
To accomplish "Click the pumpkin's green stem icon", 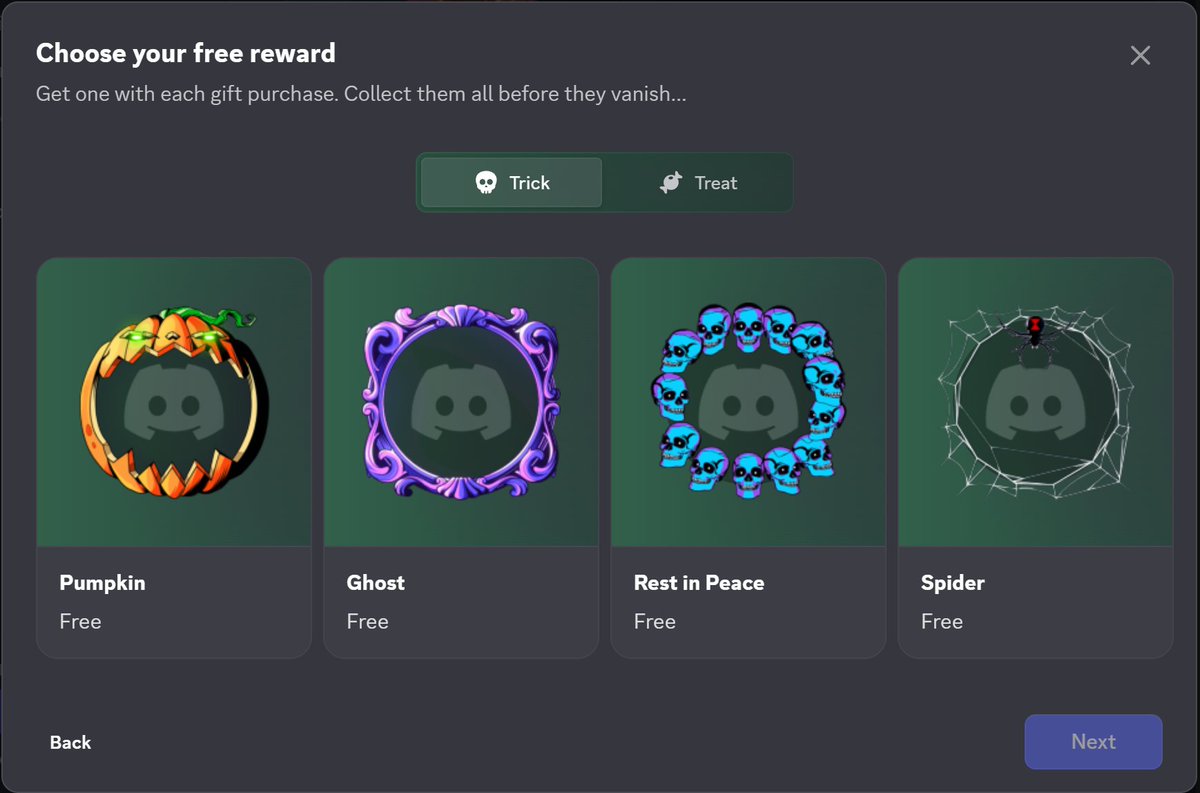I will (x=220, y=318).
